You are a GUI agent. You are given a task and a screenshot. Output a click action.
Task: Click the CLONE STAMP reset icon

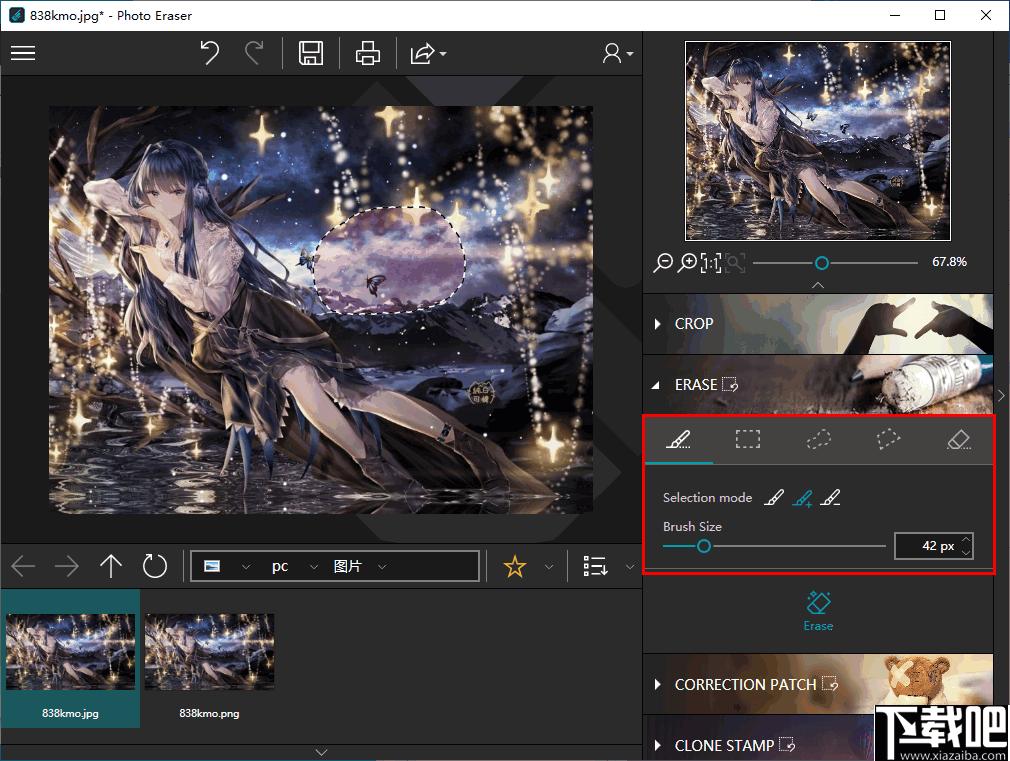786,745
